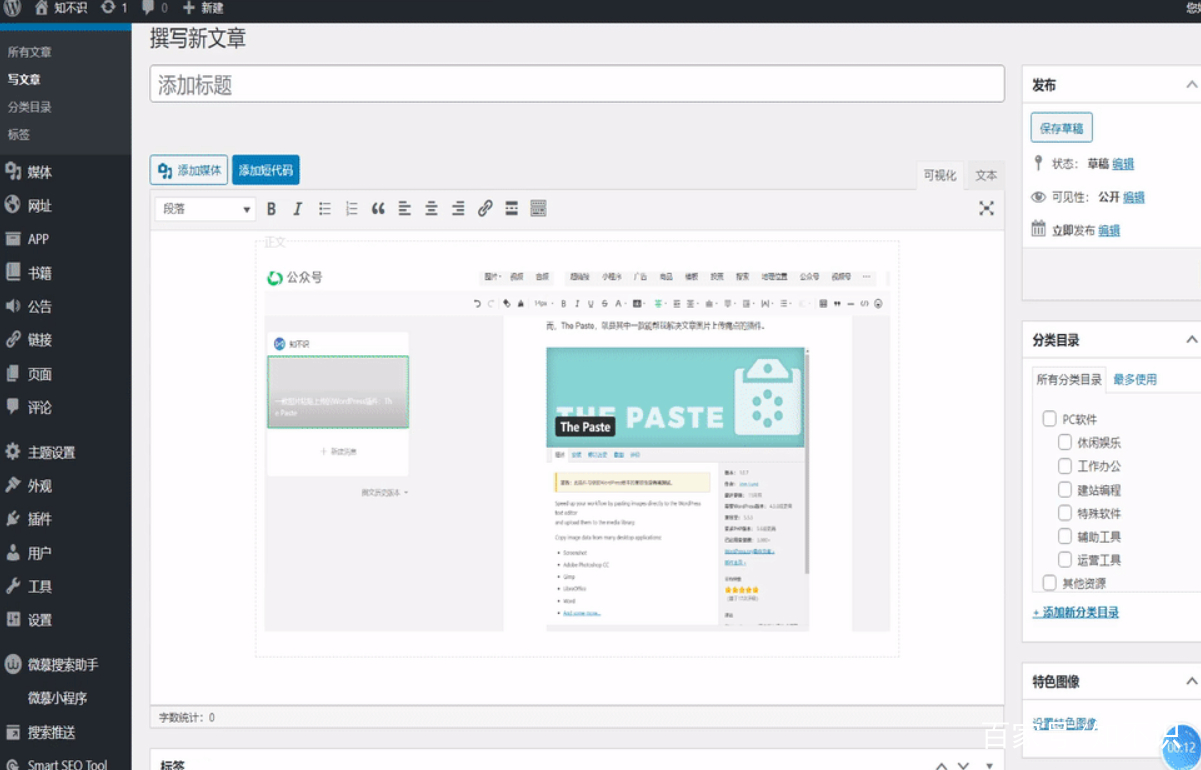The height and width of the screenshot is (770, 1201).
Task: Click the WordPress logo in admin bar
Action: pos(12,8)
